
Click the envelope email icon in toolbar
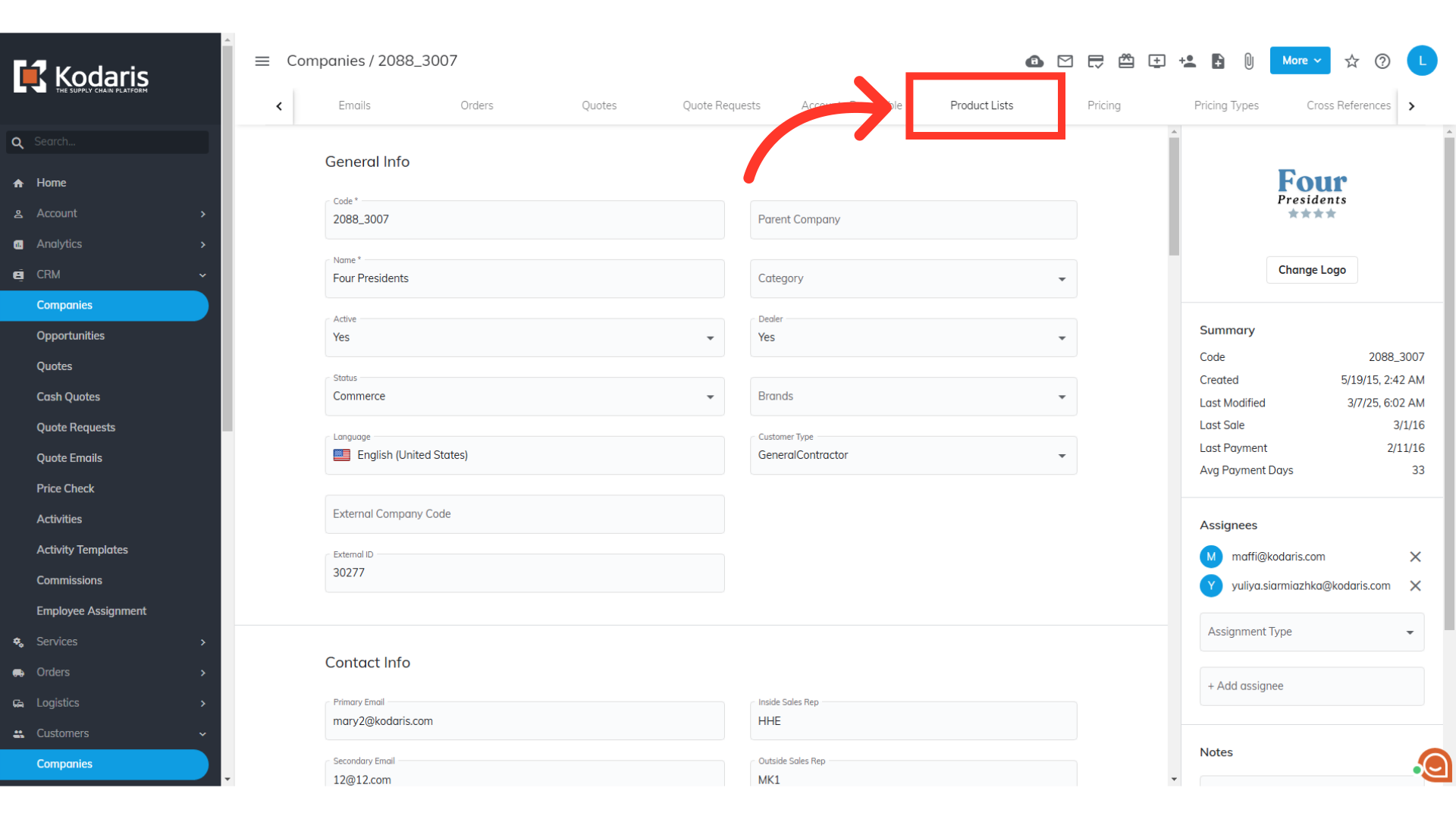tap(1065, 61)
